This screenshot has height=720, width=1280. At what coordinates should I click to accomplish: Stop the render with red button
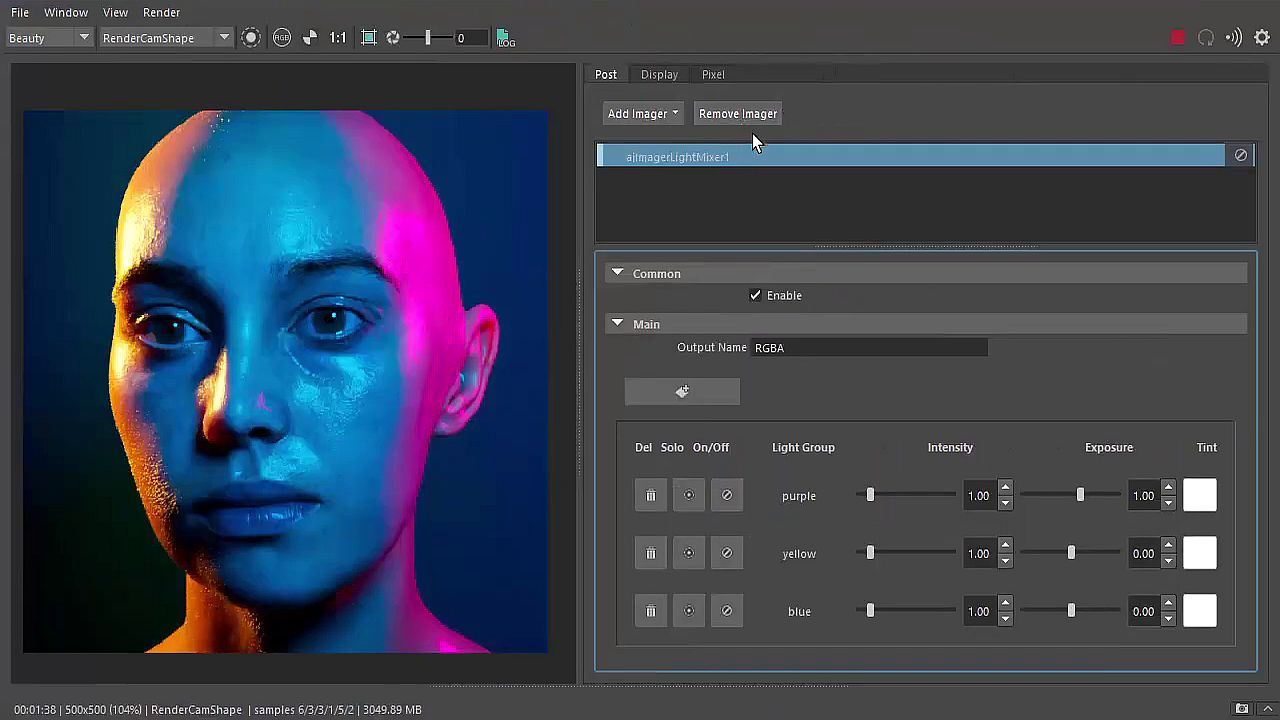(1177, 38)
